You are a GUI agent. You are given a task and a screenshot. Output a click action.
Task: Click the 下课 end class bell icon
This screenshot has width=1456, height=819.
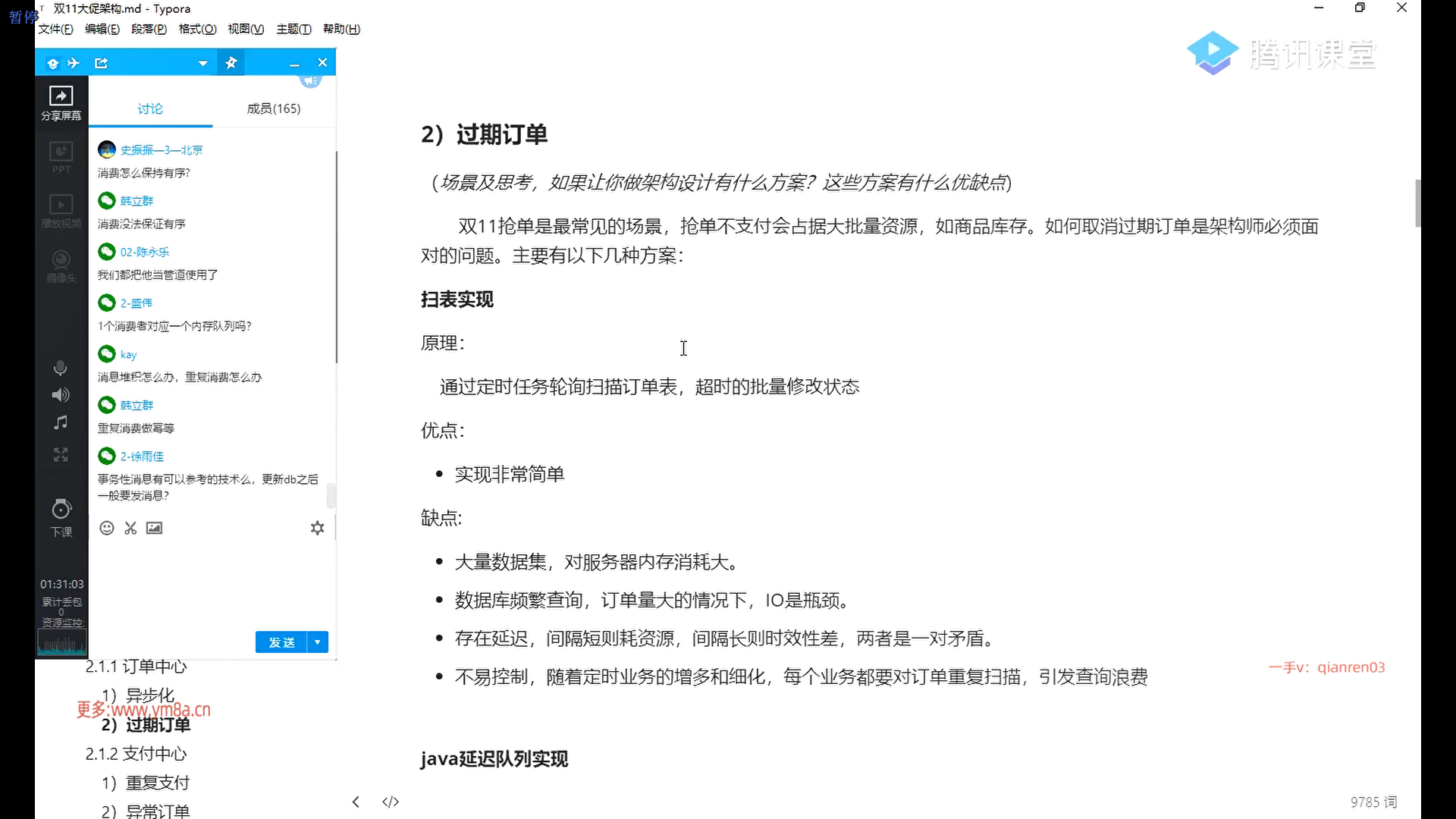pos(61,510)
